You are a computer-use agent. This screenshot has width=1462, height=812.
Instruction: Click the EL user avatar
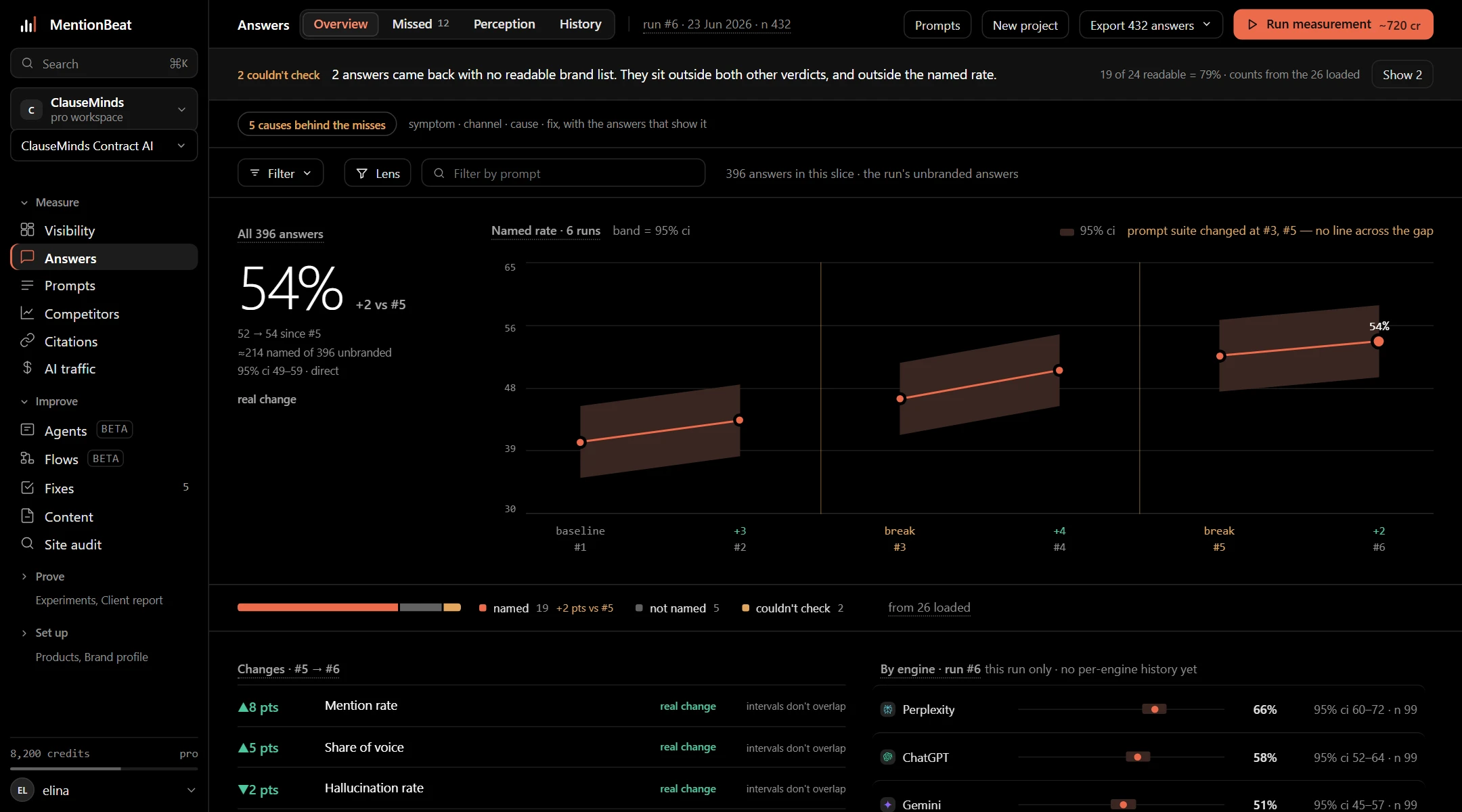pyautogui.click(x=22, y=790)
